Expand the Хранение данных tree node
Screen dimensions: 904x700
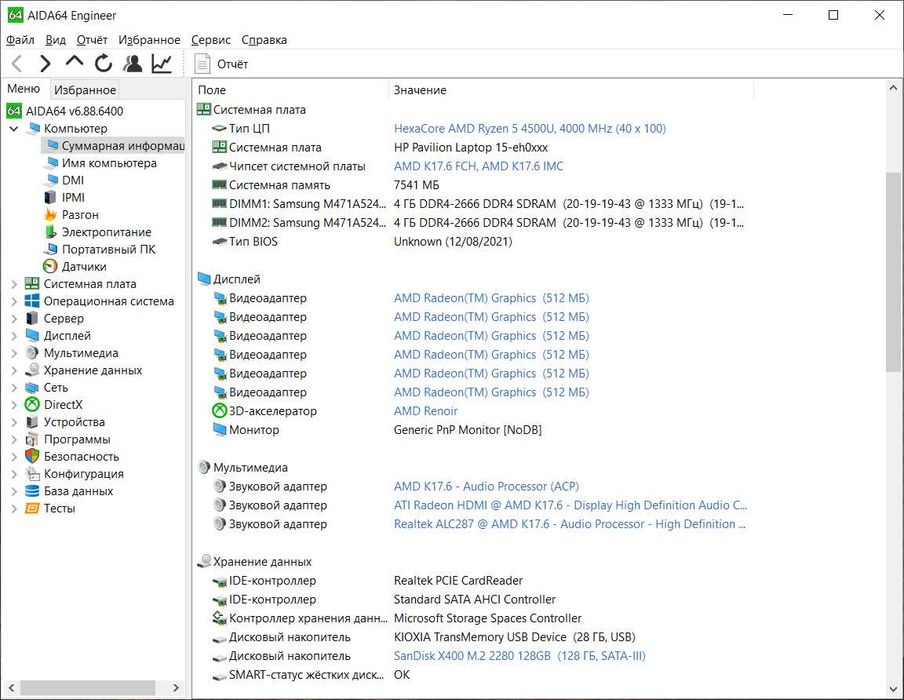[14, 370]
